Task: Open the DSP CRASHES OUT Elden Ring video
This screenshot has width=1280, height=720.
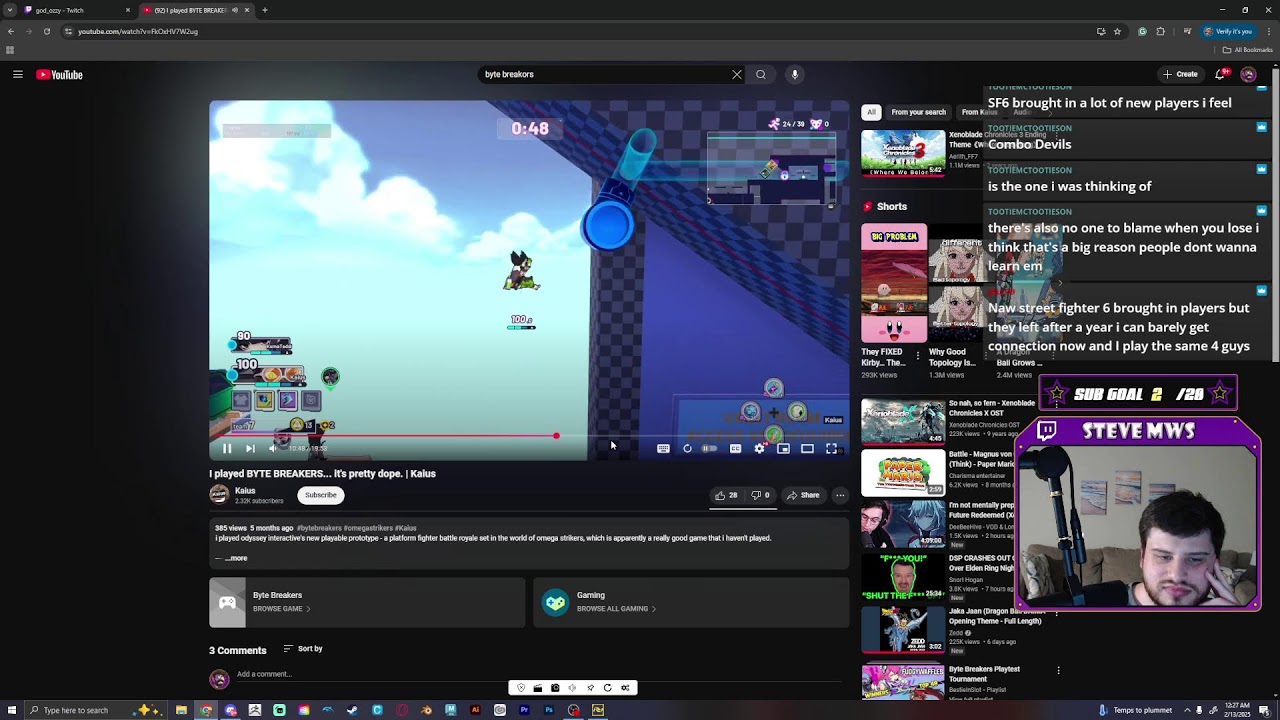Action: [x=903, y=575]
